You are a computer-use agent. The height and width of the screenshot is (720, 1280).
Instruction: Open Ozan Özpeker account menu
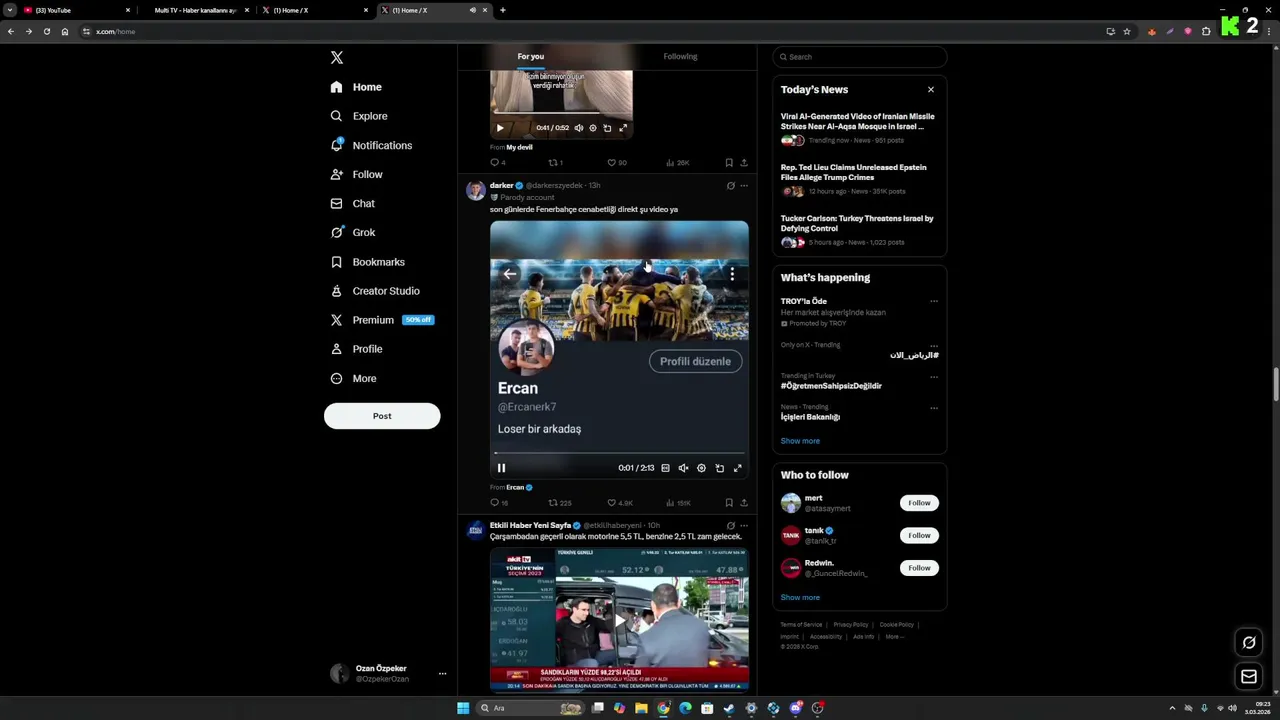pyautogui.click(x=387, y=673)
